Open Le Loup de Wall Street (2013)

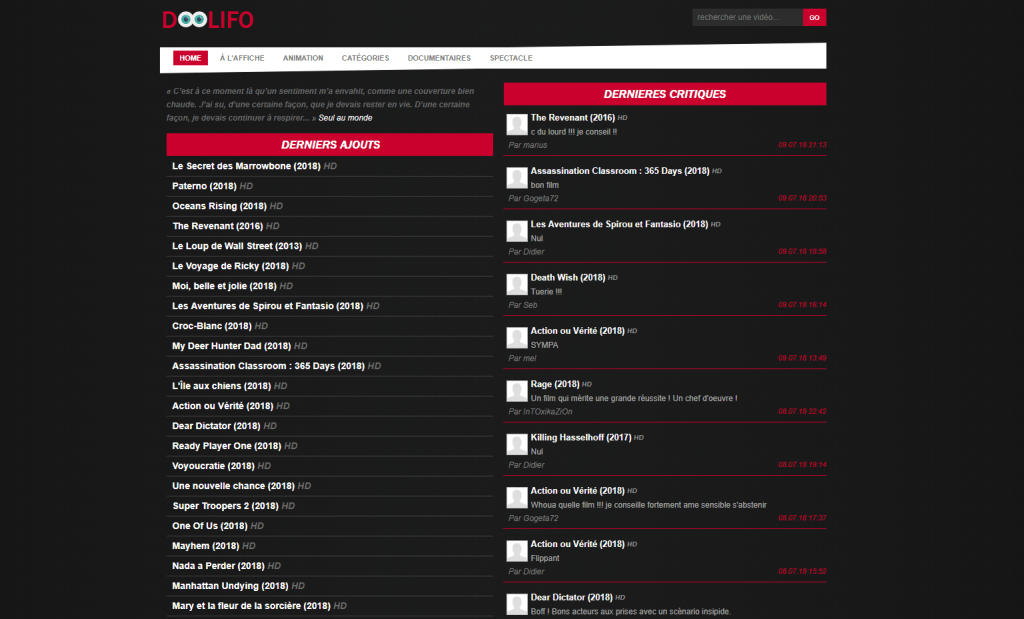237,246
